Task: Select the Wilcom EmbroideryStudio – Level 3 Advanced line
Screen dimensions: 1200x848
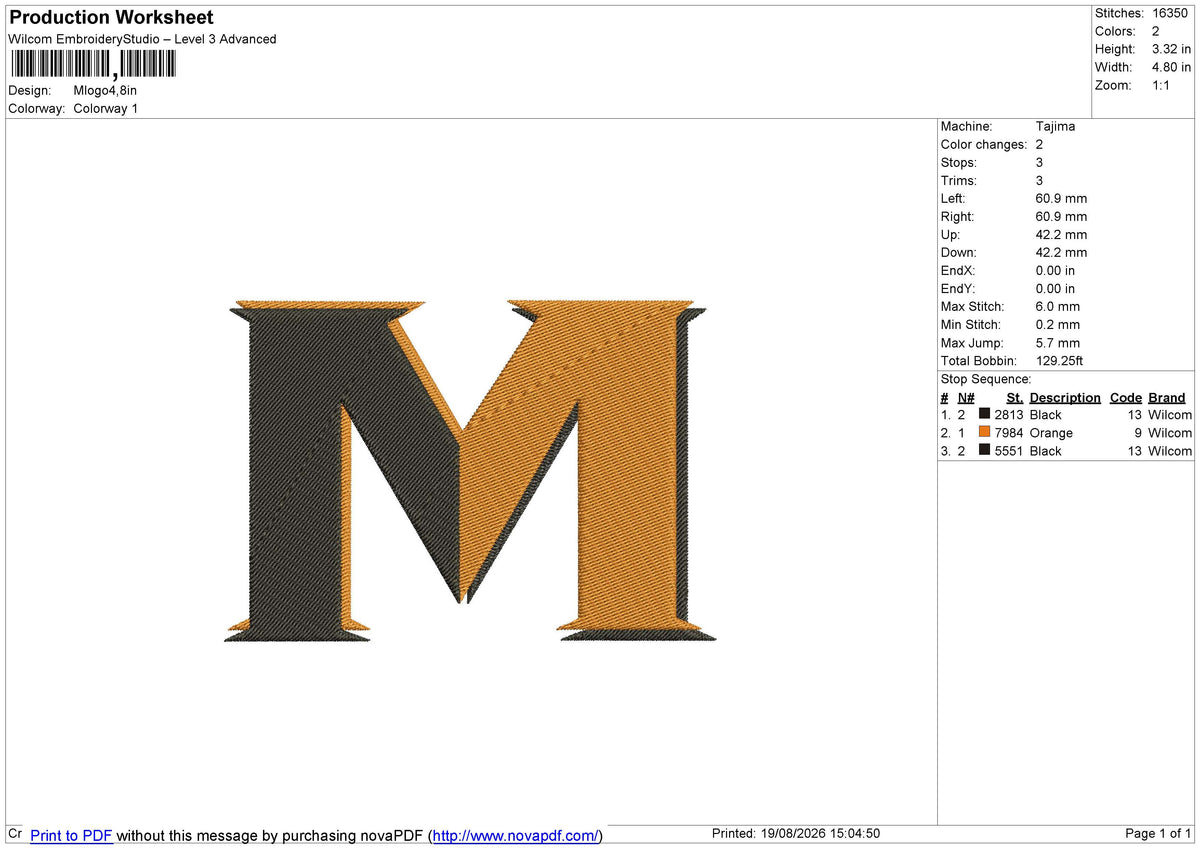Action: tap(142, 39)
